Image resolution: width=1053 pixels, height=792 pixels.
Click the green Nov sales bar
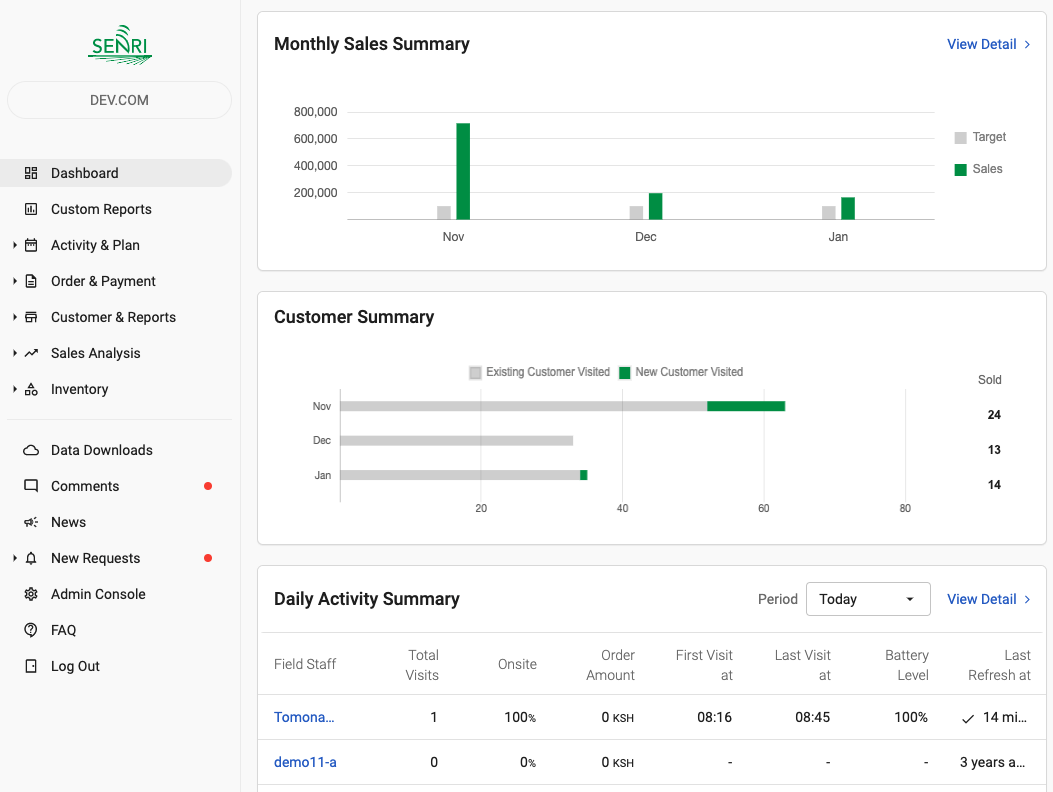463,171
